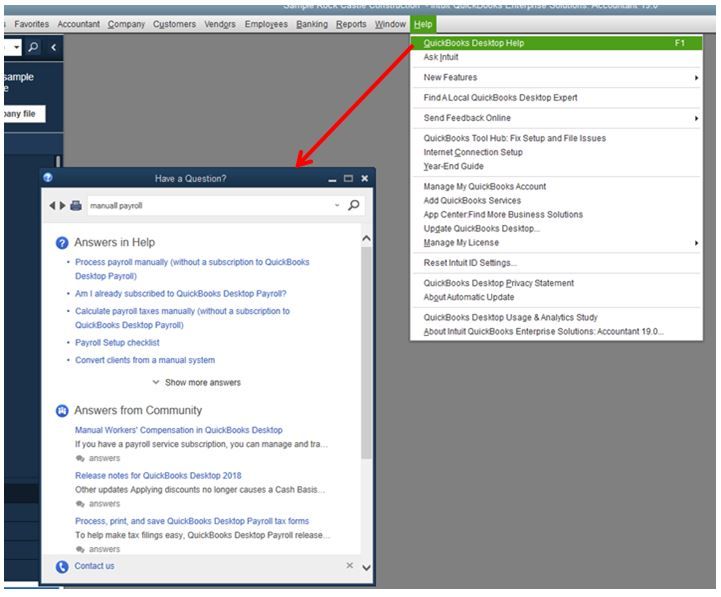
Task: Run help search with magnifier icon
Action: point(354,205)
